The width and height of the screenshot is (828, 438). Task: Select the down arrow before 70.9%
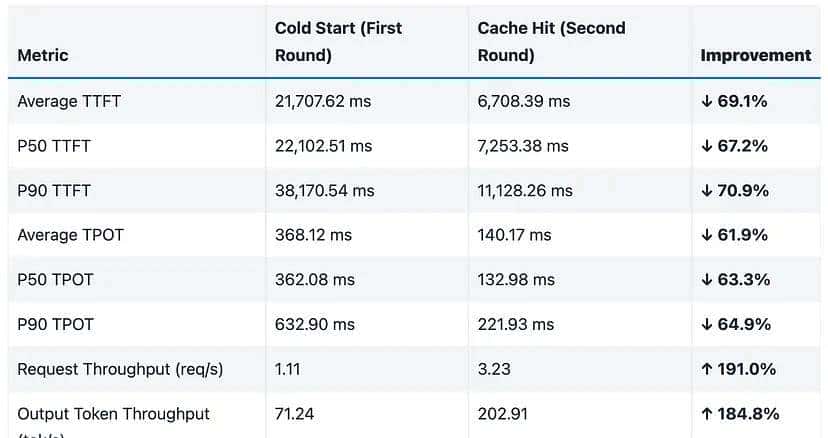(x=707, y=190)
